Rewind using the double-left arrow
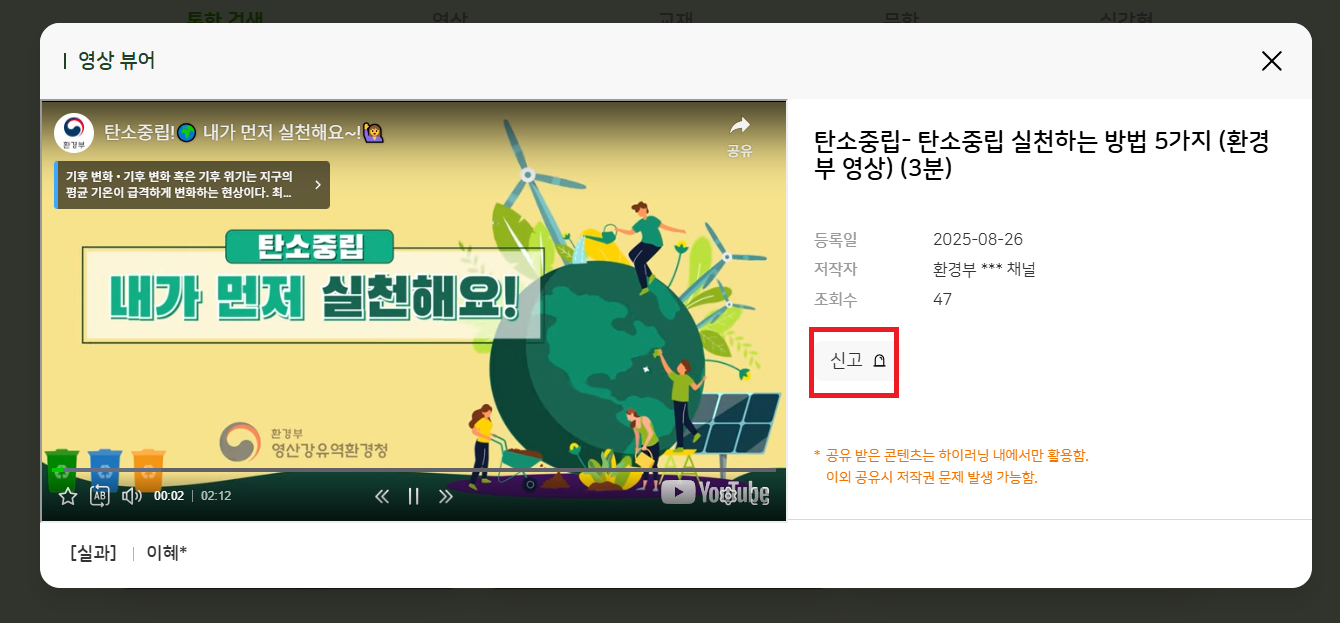The image size is (1340, 623). [x=381, y=496]
